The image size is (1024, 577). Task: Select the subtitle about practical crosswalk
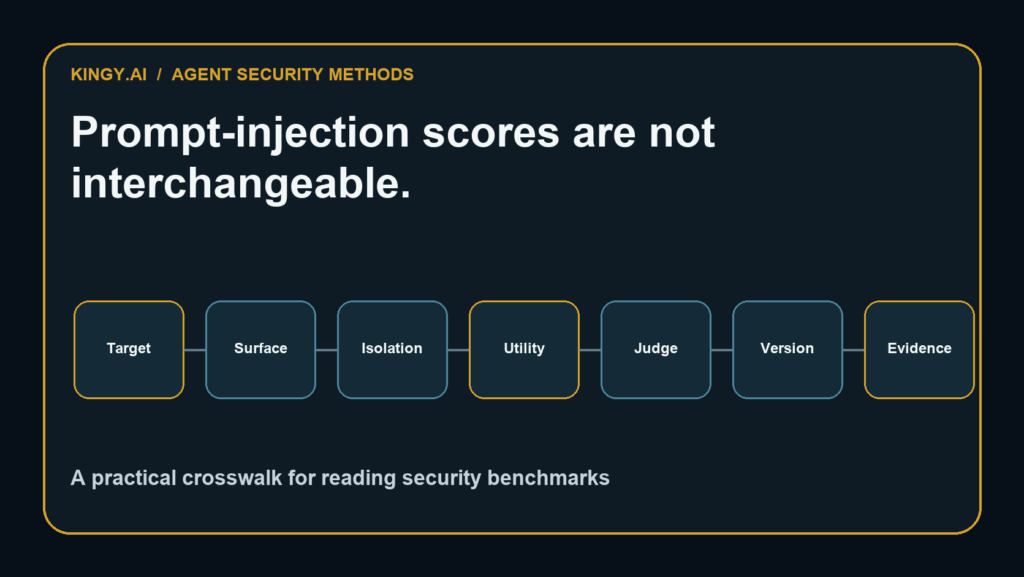(x=340, y=478)
